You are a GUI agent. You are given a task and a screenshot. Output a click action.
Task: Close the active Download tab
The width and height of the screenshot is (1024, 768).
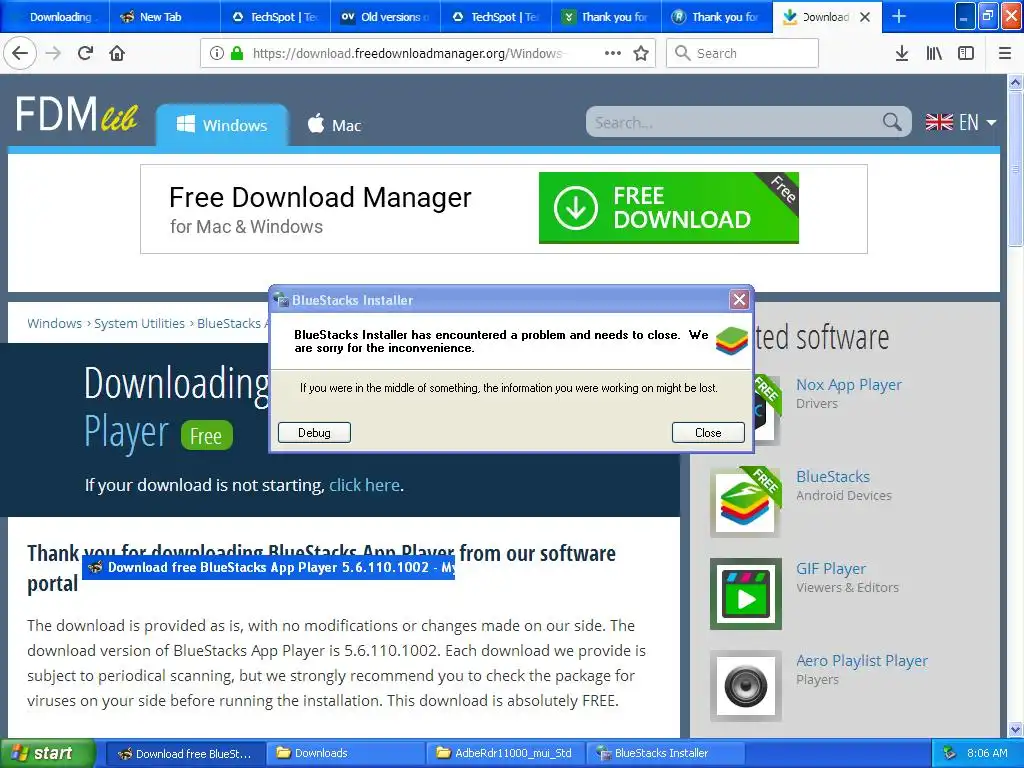[865, 17]
